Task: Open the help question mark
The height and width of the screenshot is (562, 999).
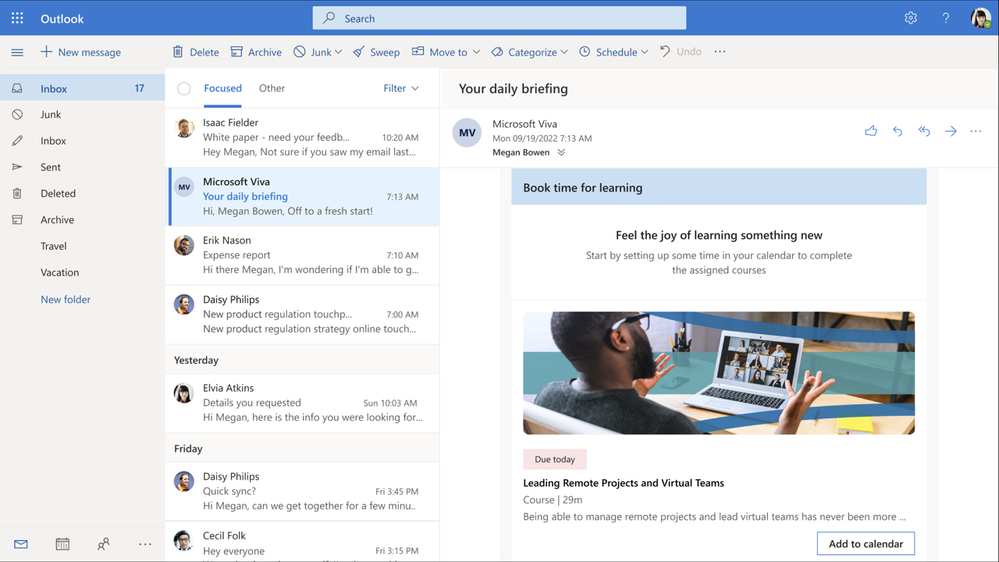Action: click(945, 18)
